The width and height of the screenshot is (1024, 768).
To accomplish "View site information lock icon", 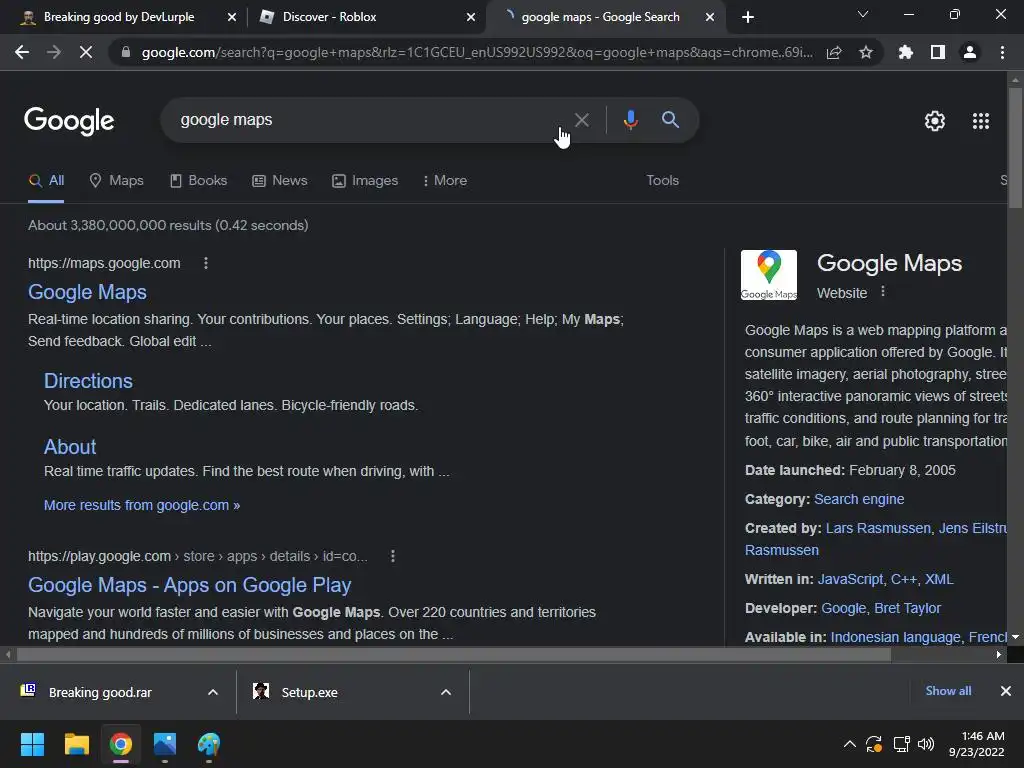I will [126, 52].
